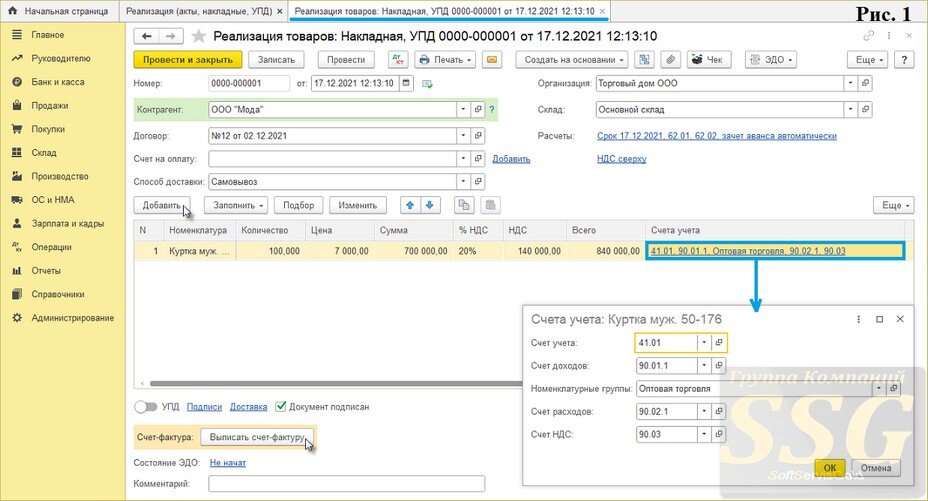Open Зарплата и кадры sidebar section
Image resolution: width=928 pixels, height=501 pixels.
[x=67, y=224]
